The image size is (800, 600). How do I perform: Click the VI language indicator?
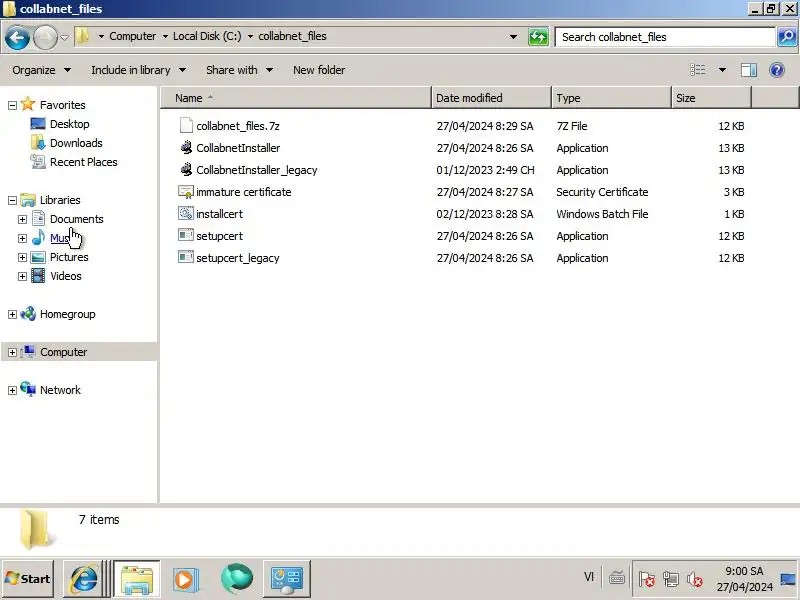pos(588,577)
